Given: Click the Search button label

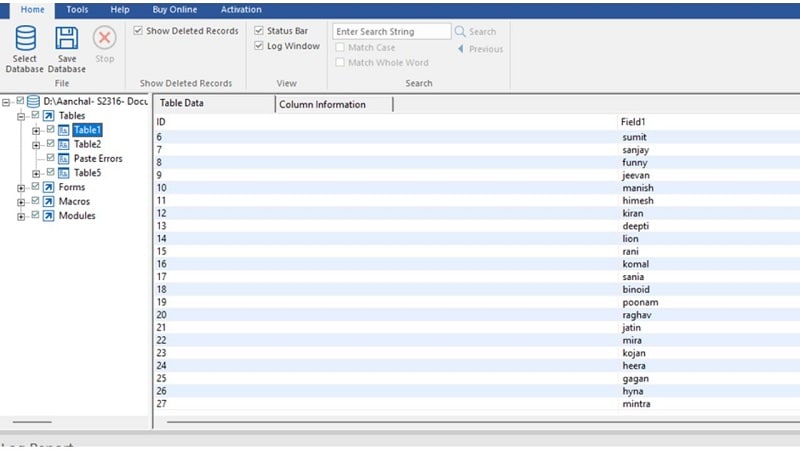Looking at the screenshot, I should pos(482,32).
